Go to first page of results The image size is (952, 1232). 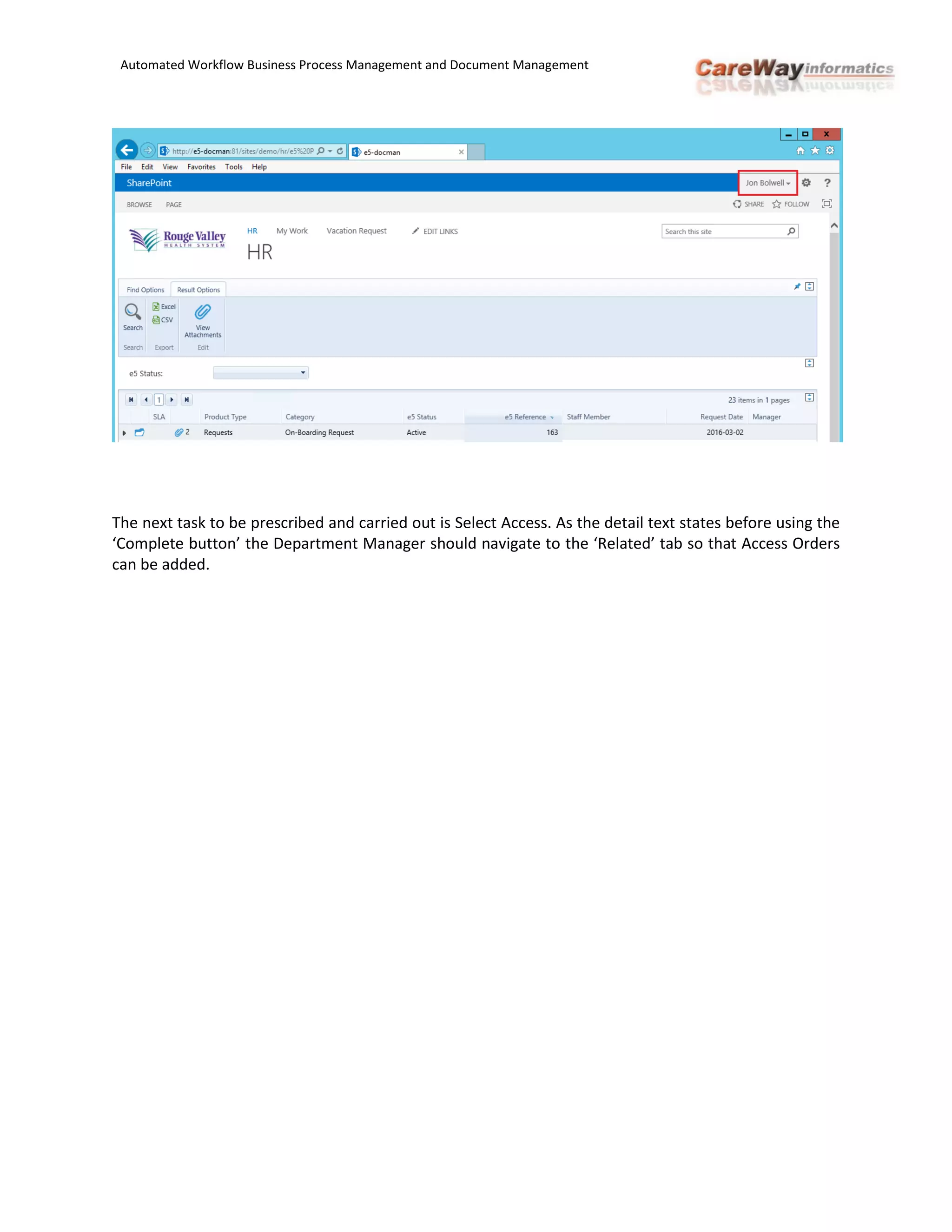pyautogui.click(x=131, y=399)
